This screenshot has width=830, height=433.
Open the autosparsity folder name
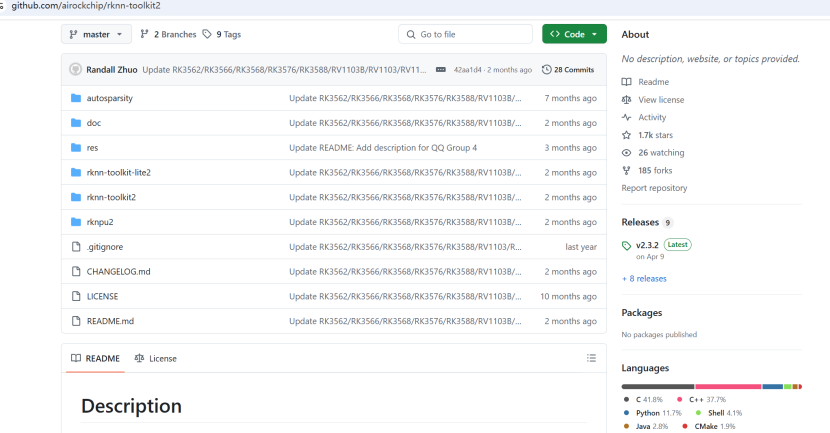click(110, 98)
